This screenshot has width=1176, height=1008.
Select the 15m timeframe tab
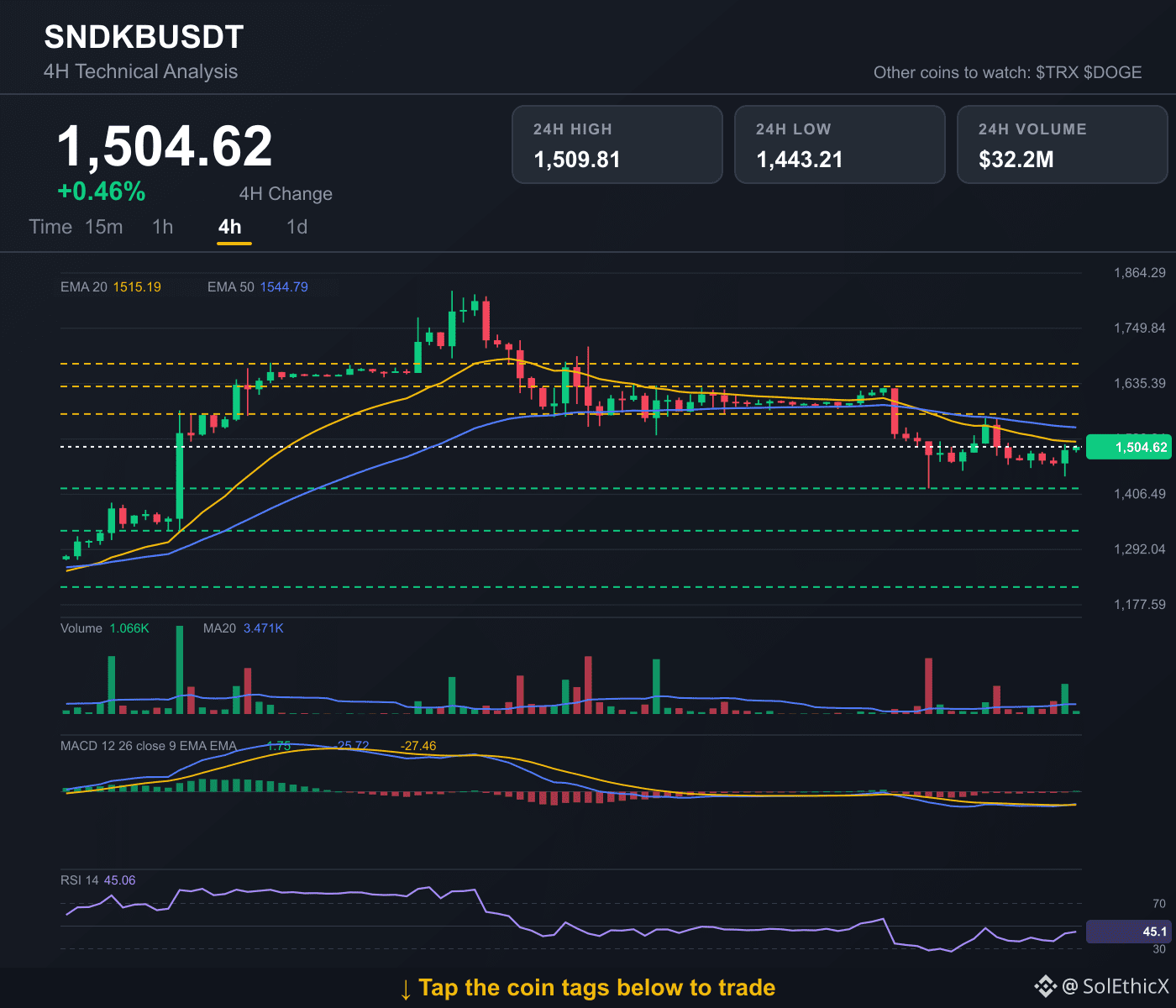click(104, 227)
